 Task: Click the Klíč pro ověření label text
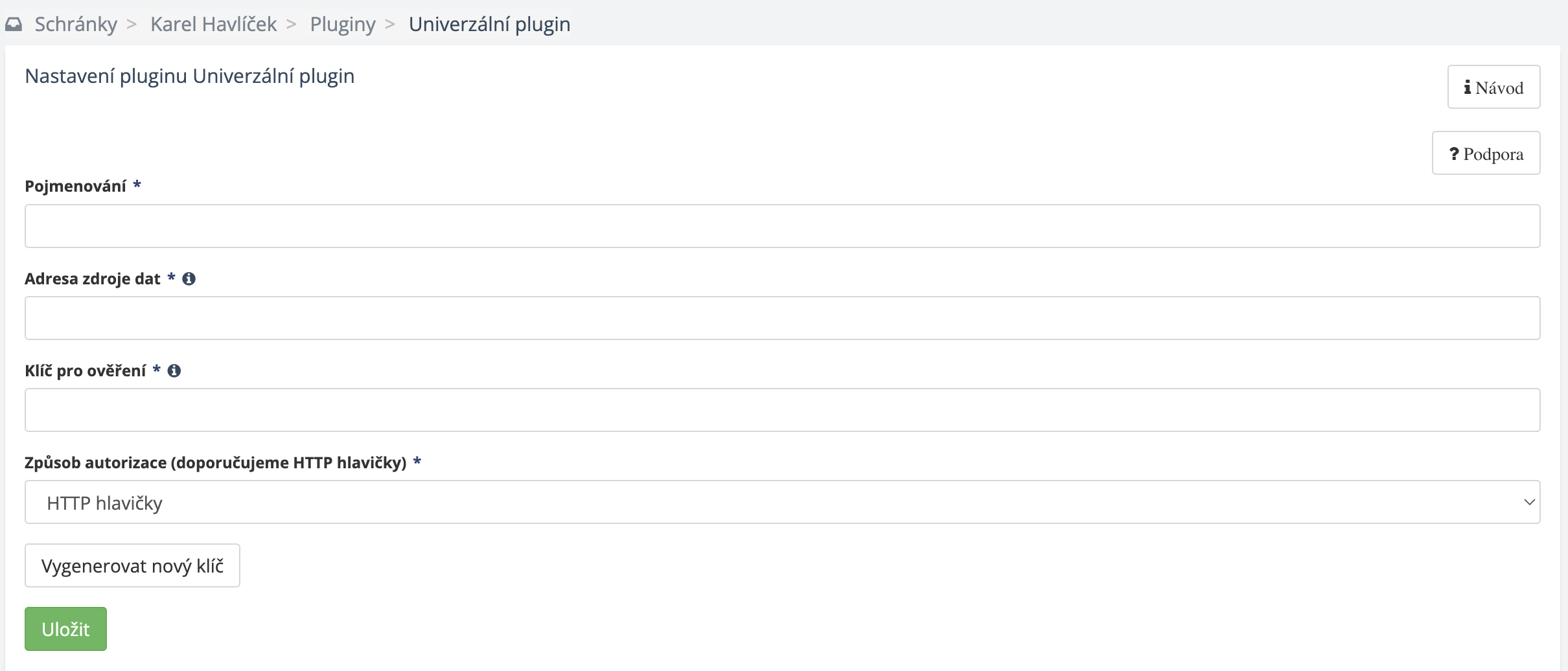tap(85, 371)
